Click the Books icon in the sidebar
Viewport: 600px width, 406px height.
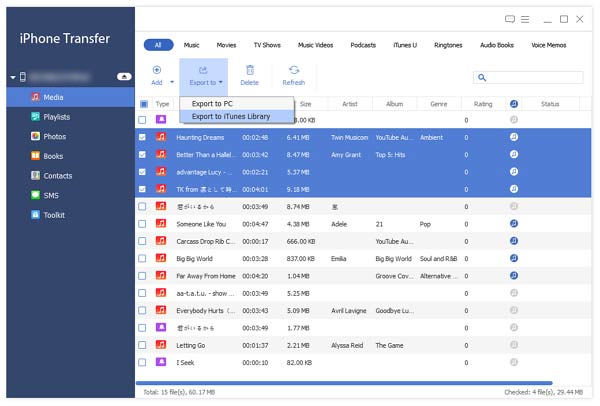(x=35, y=156)
